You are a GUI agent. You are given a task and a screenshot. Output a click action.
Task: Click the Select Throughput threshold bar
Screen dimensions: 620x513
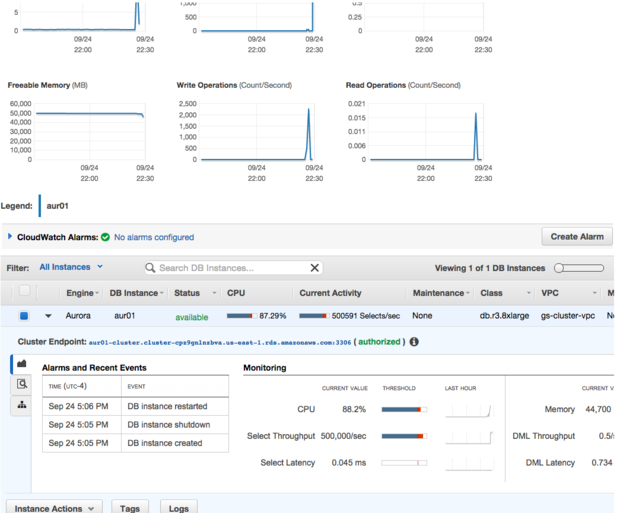click(404, 436)
